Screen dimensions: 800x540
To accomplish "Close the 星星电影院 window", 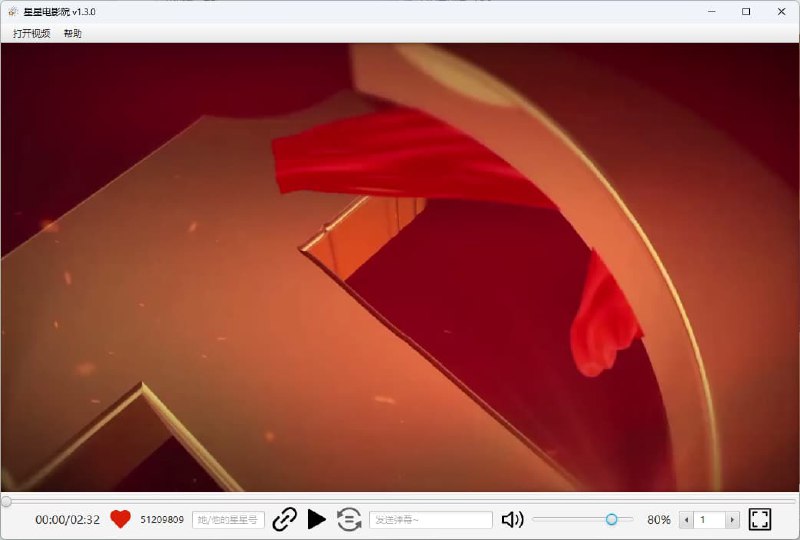I will pyautogui.click(x=781, y=11).
